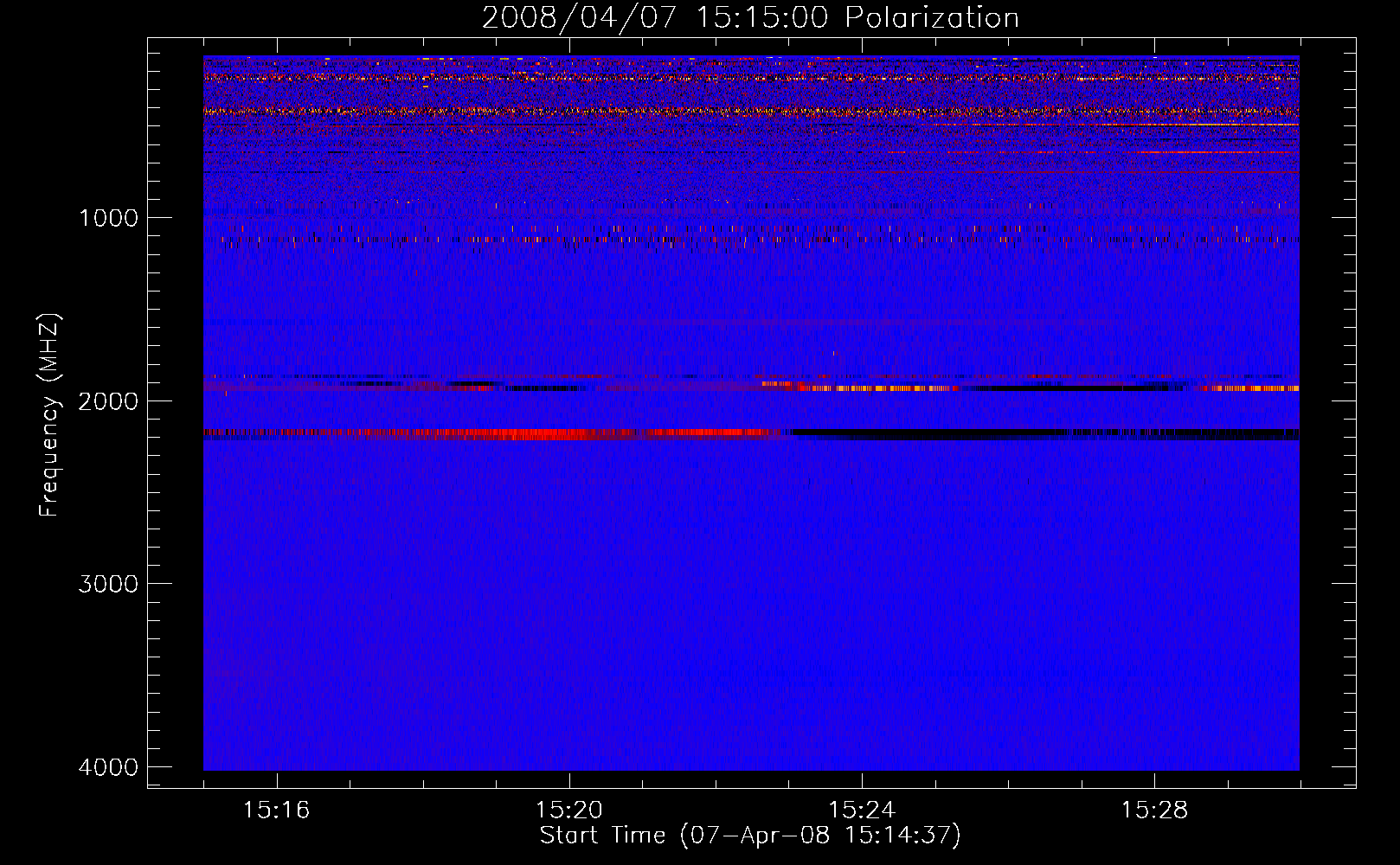Click the 15:28 time tick label
The image size is (1400, 865).
pos(1154,810)
